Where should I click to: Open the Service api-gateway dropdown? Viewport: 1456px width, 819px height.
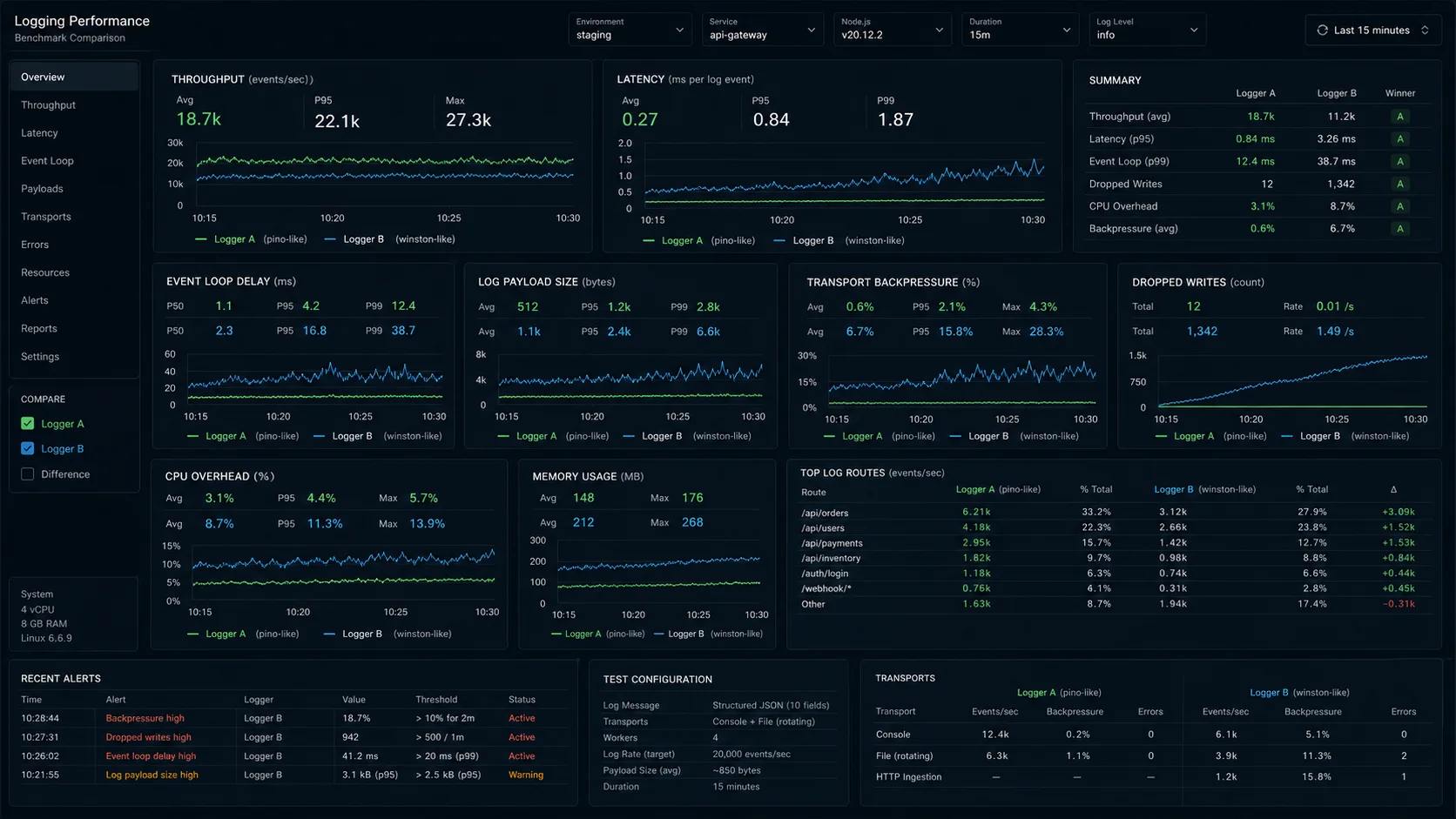[x=763, y=29]
